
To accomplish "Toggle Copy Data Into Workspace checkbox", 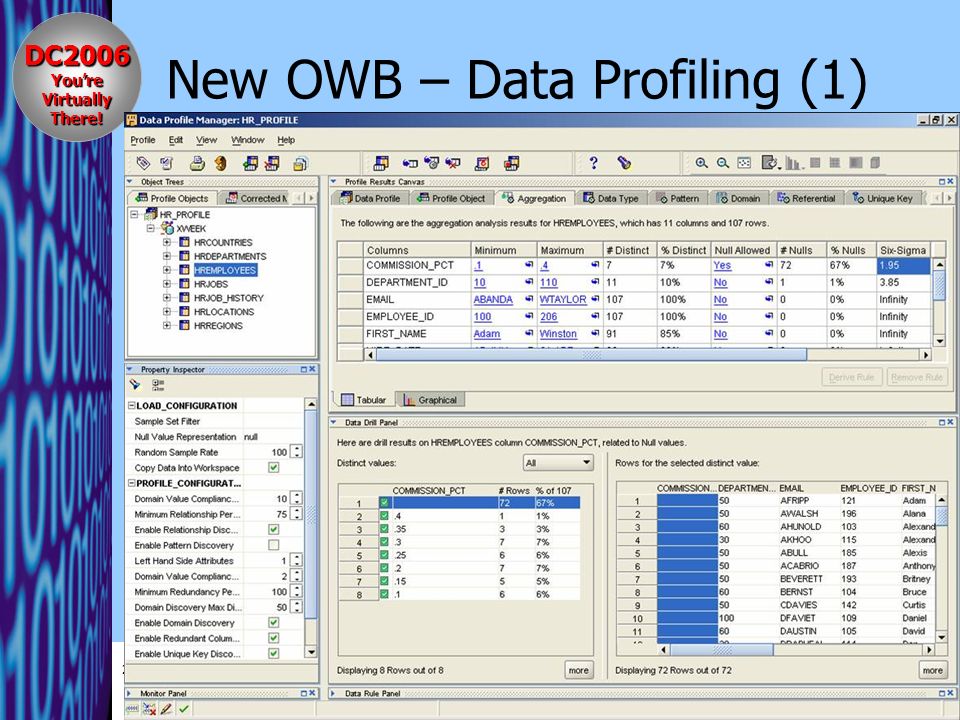I will (x=274, y=468).
